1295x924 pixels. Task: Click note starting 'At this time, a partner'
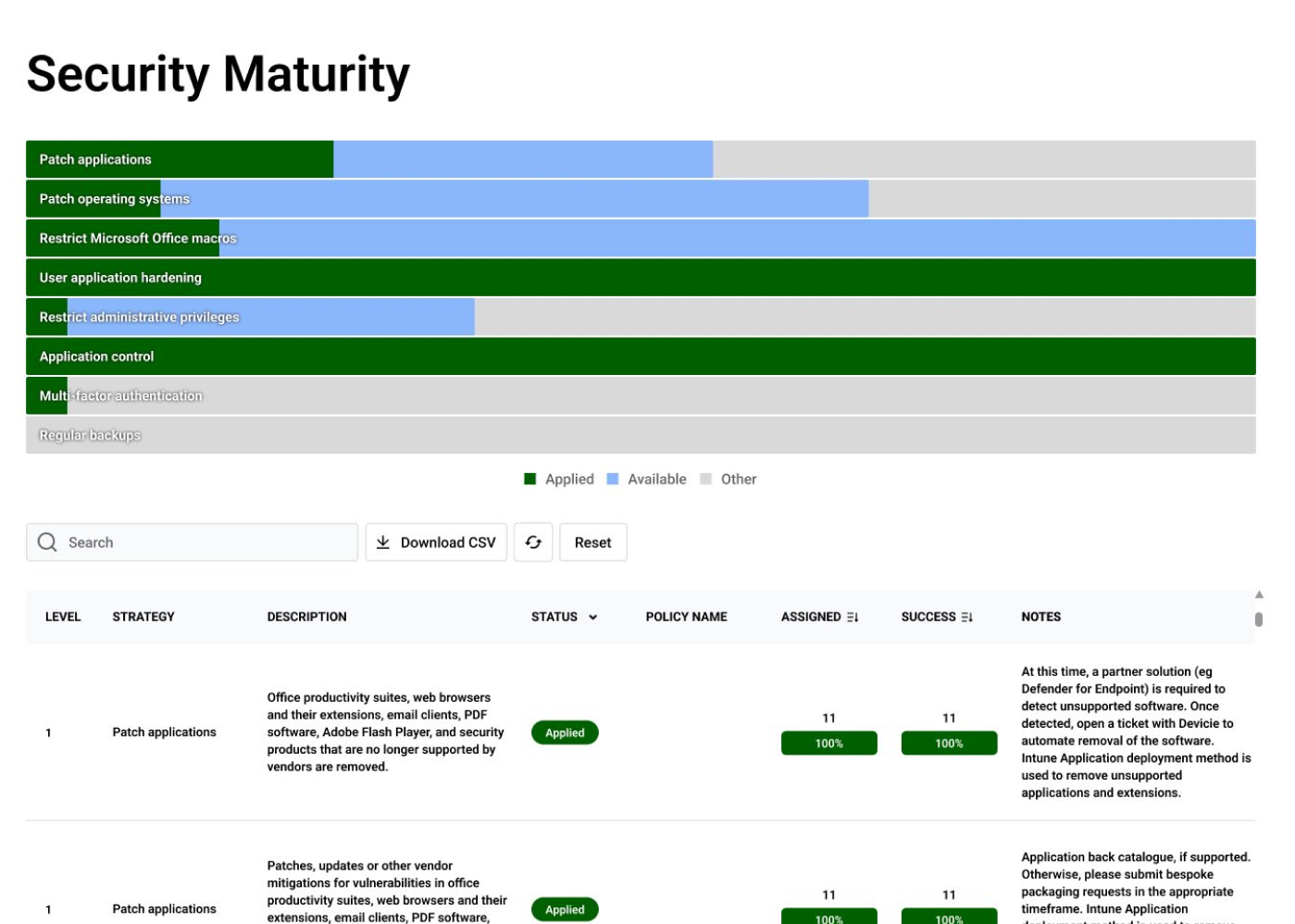1136,732
